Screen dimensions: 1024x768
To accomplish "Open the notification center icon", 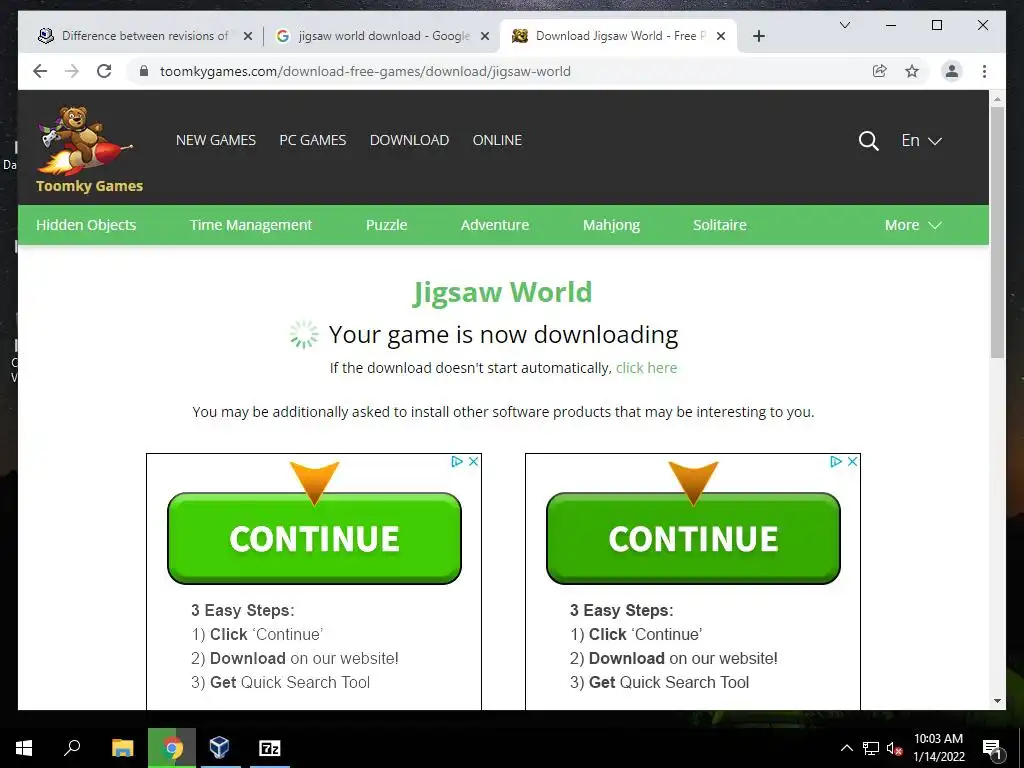I will click(x=992, y=748).
